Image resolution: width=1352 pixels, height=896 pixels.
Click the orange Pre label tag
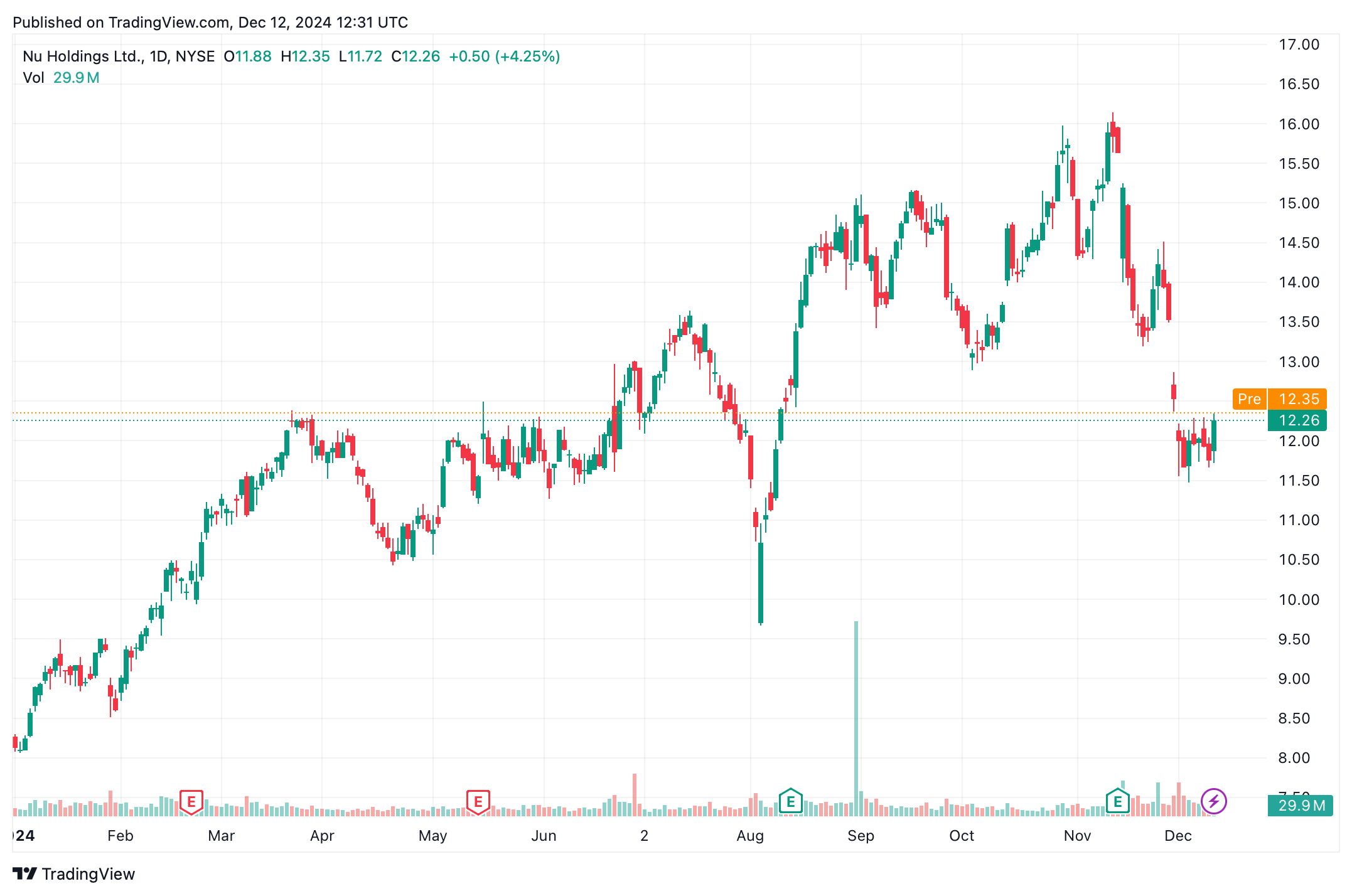click(x=1249, y=399)
